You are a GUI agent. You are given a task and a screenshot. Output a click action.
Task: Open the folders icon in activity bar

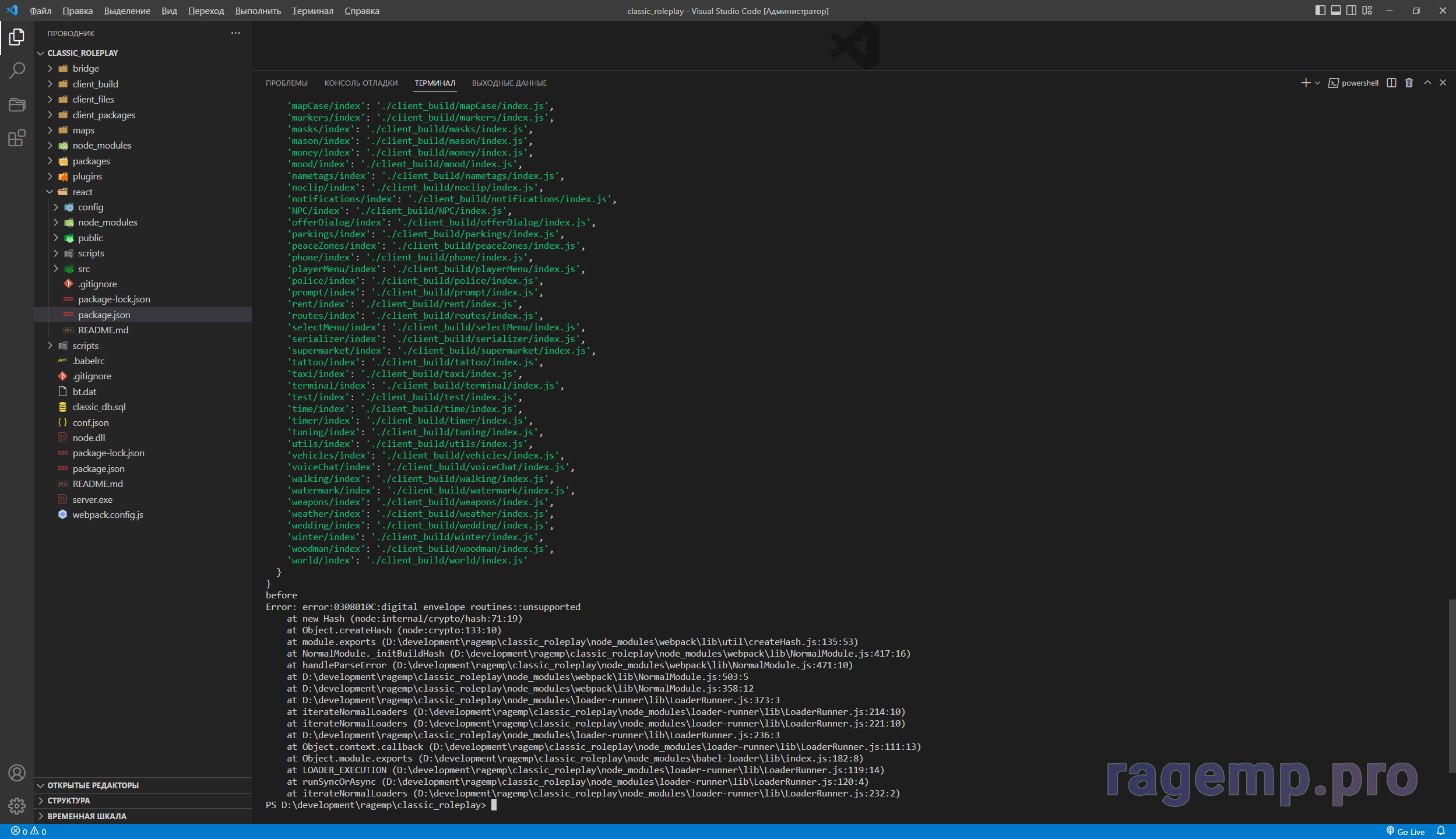(x=17, y=105)
